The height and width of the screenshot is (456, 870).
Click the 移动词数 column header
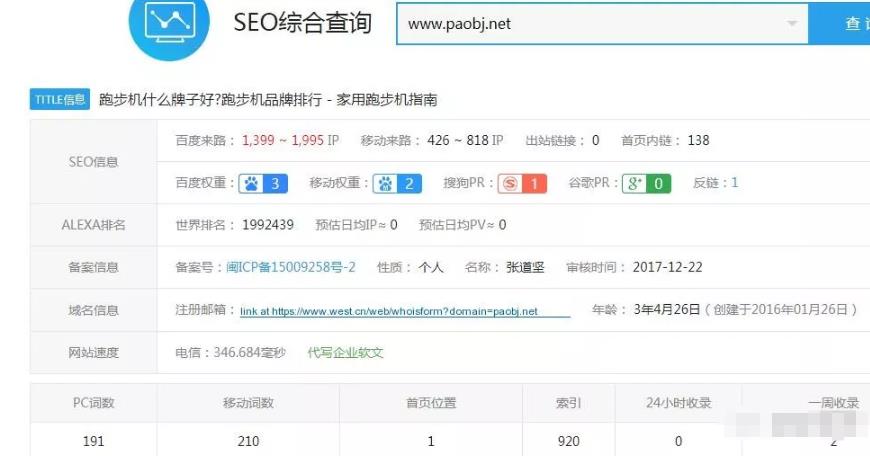click(248, 403)
